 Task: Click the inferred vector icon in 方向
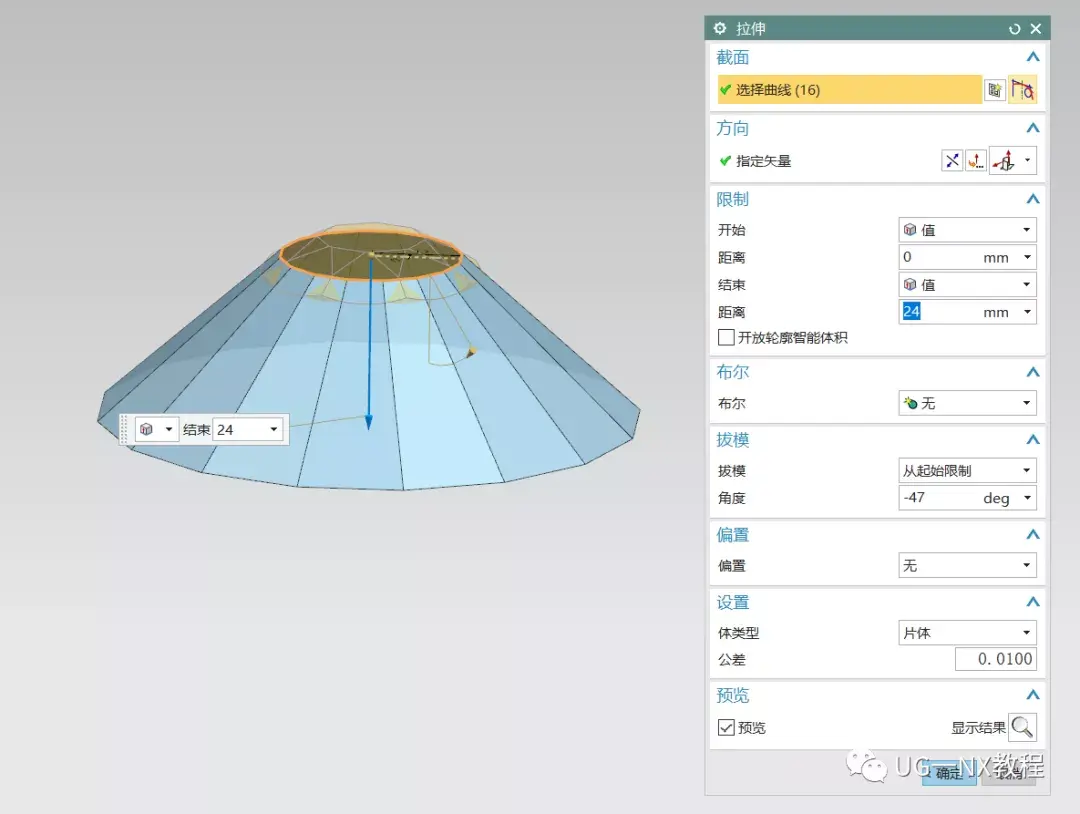point(1004,161)
